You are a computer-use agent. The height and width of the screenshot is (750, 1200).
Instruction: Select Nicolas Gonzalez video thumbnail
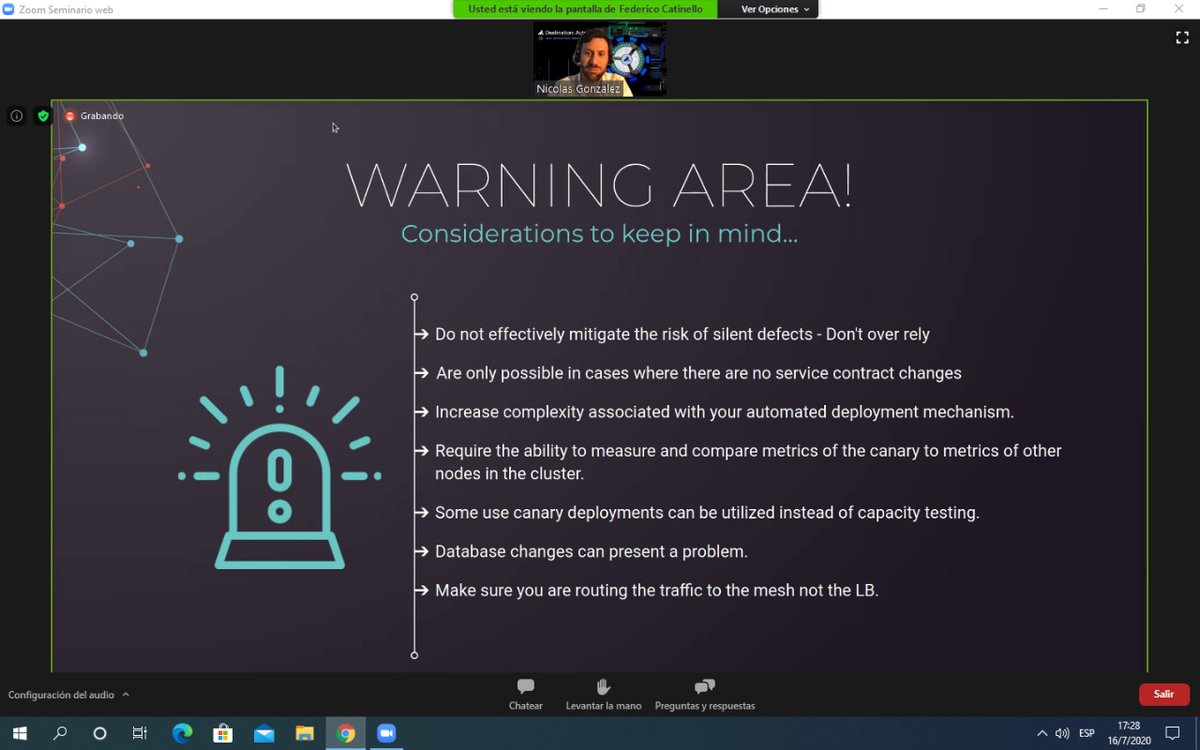click(599, 58)
